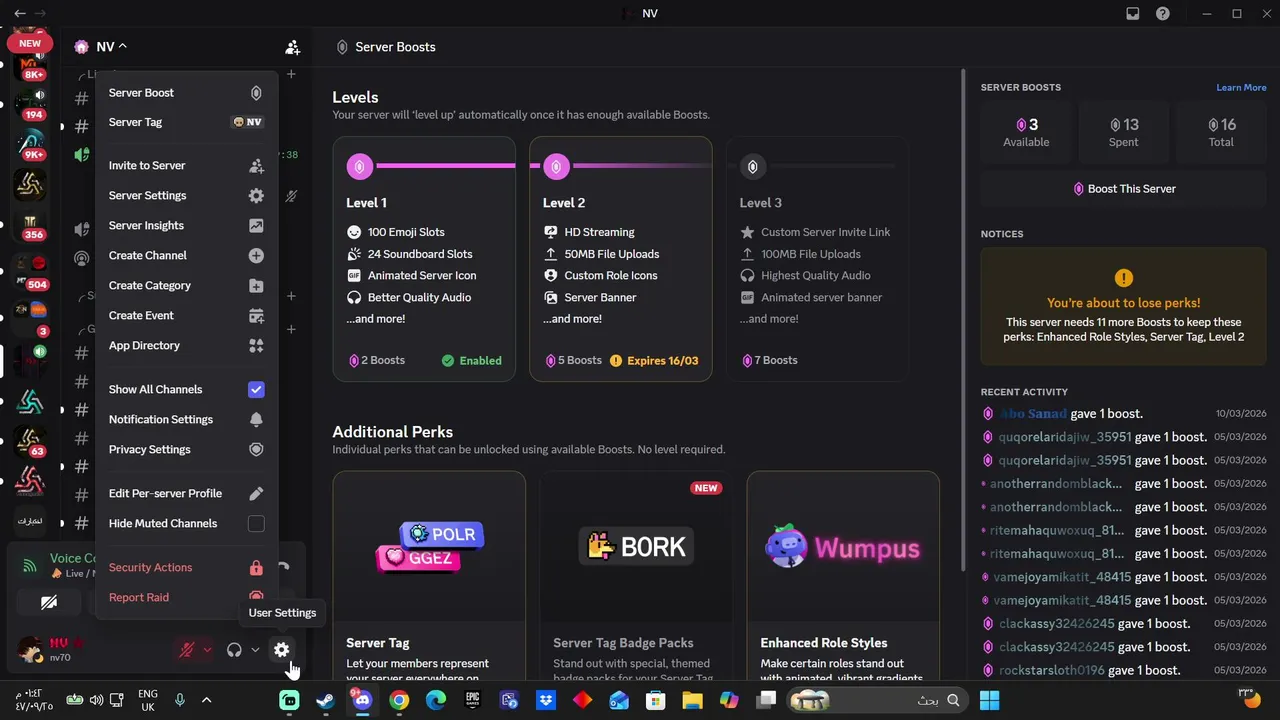Unmute the red microphone icon
The width and height of the screenshot is (1280, 720).
tap(187, 650)
